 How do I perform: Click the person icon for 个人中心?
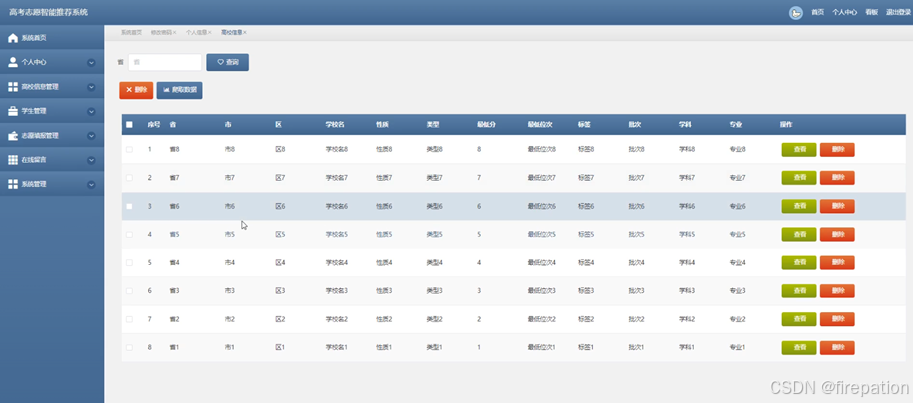(13, 62)
